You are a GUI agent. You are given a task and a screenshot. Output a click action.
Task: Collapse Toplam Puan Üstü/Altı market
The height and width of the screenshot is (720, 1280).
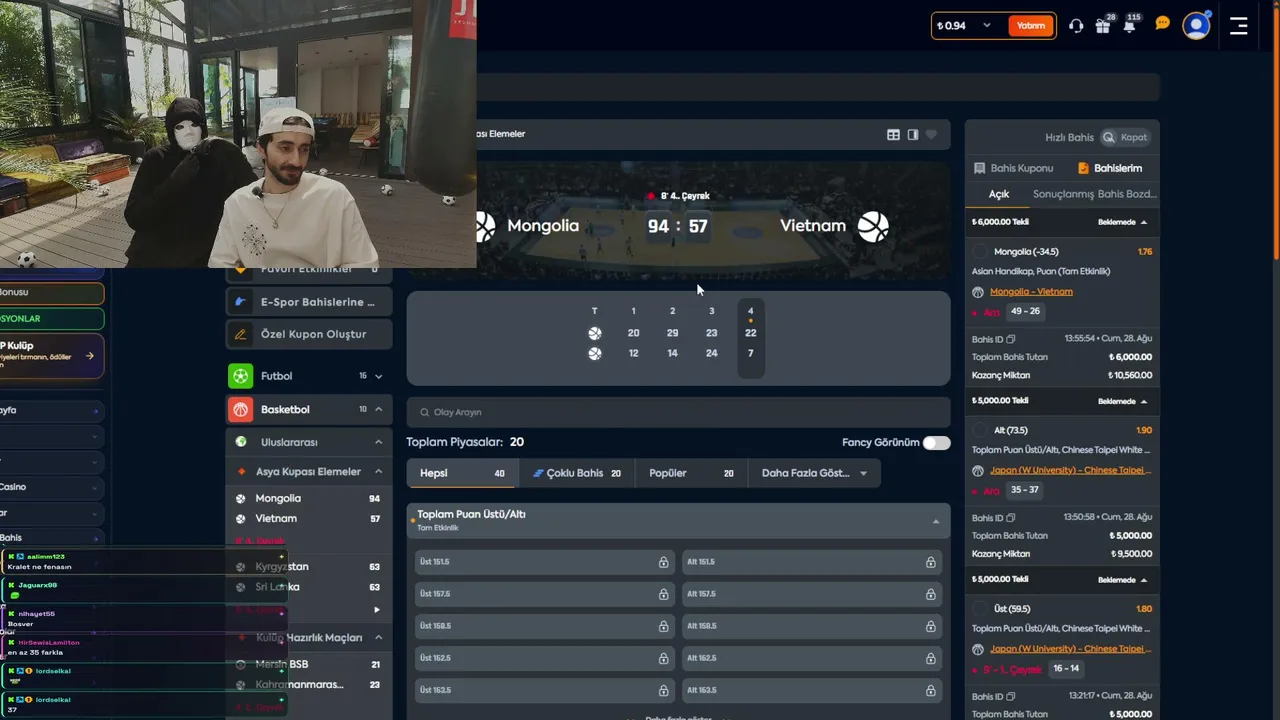tap(936, 521)
